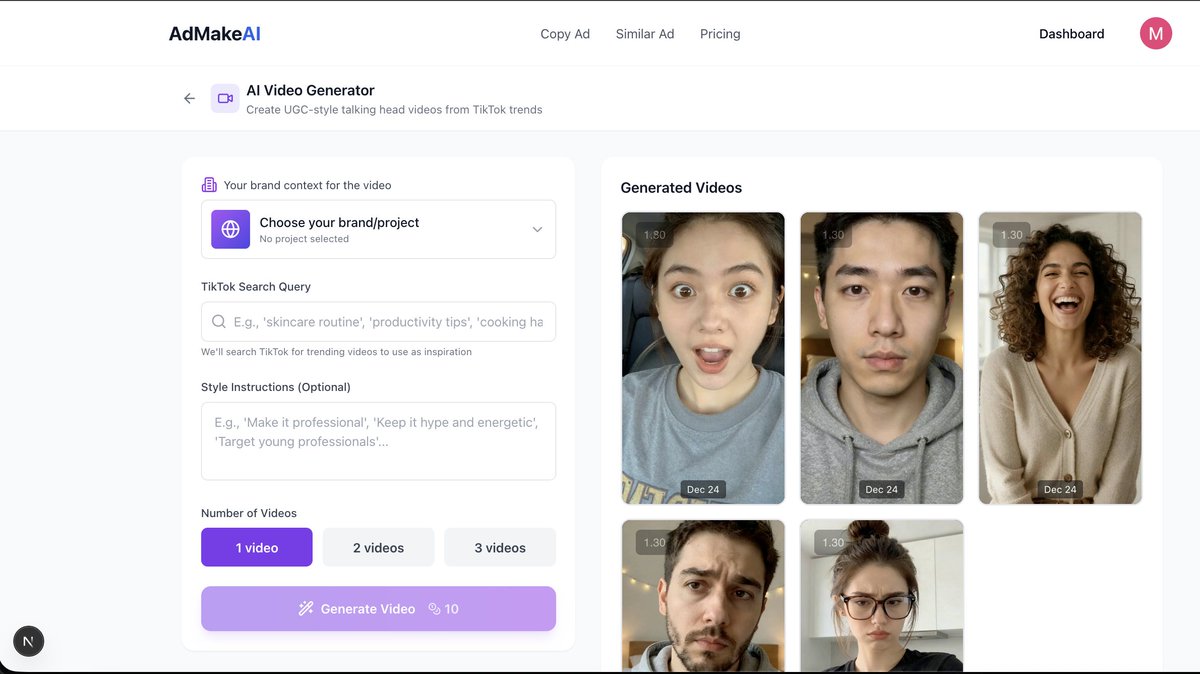The height and width of the screenshot is (674, 1200).
Task: Select the 2 videos option
Action: tap(378, 547)
